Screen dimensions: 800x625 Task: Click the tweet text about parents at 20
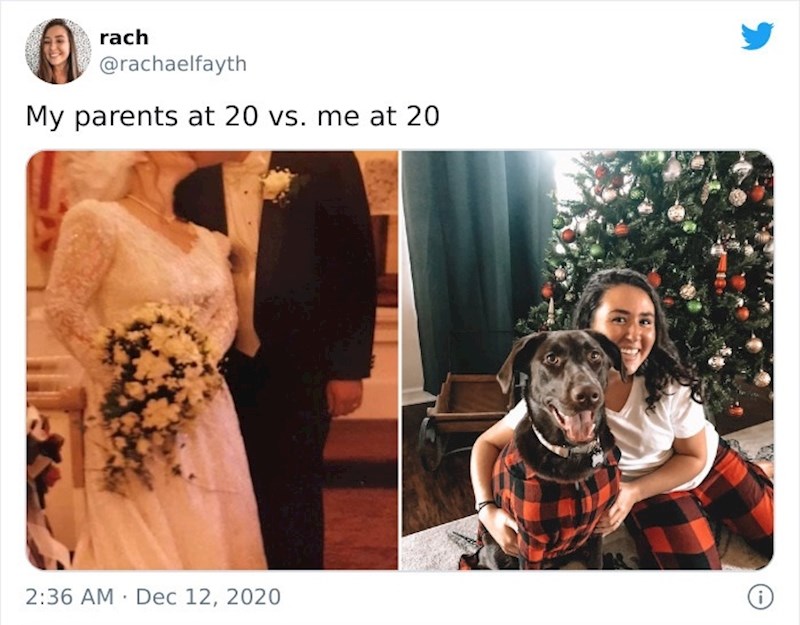click(232, 116)
